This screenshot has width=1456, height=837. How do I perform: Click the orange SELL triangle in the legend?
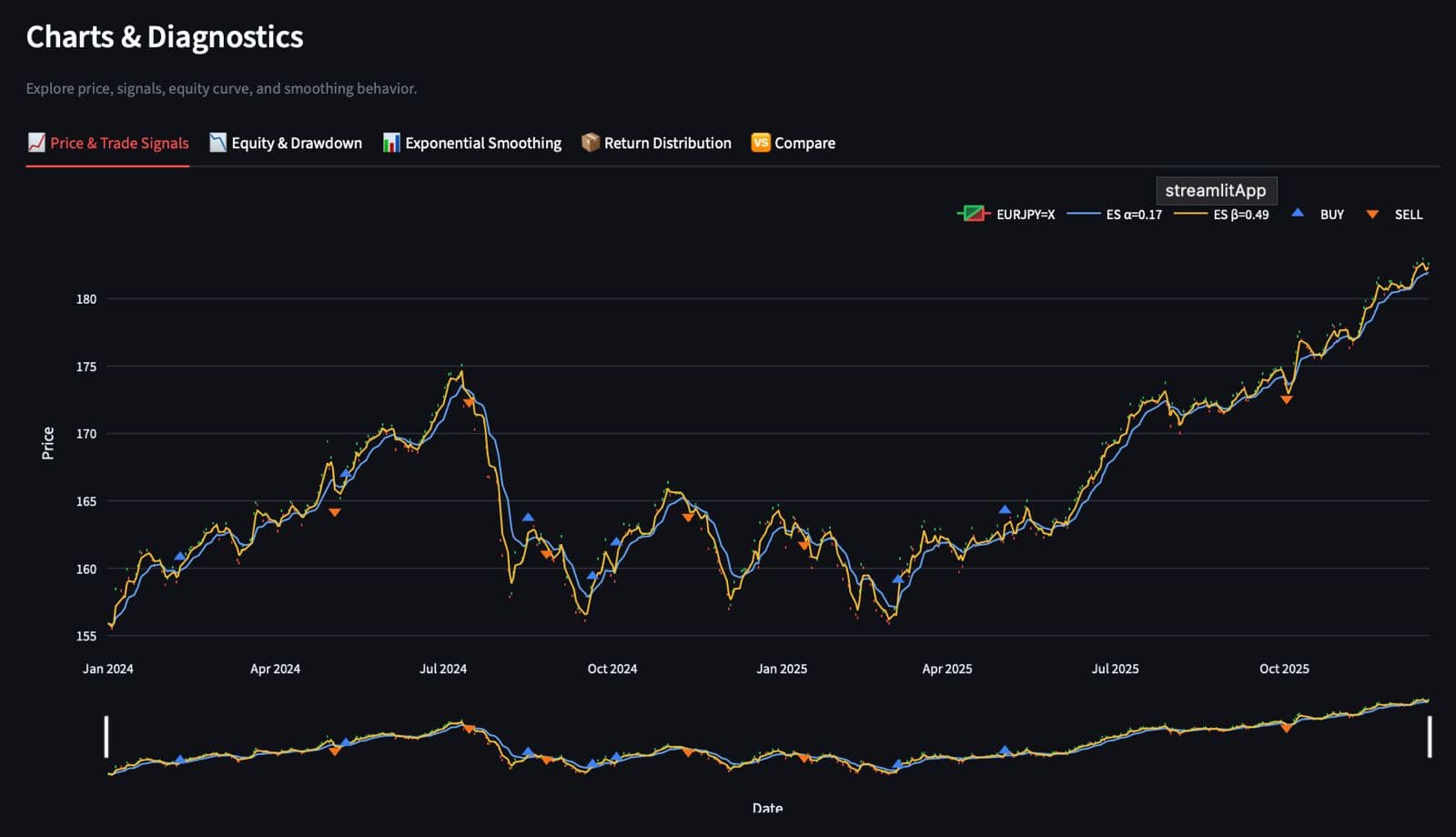click(x=1372, y=215)
